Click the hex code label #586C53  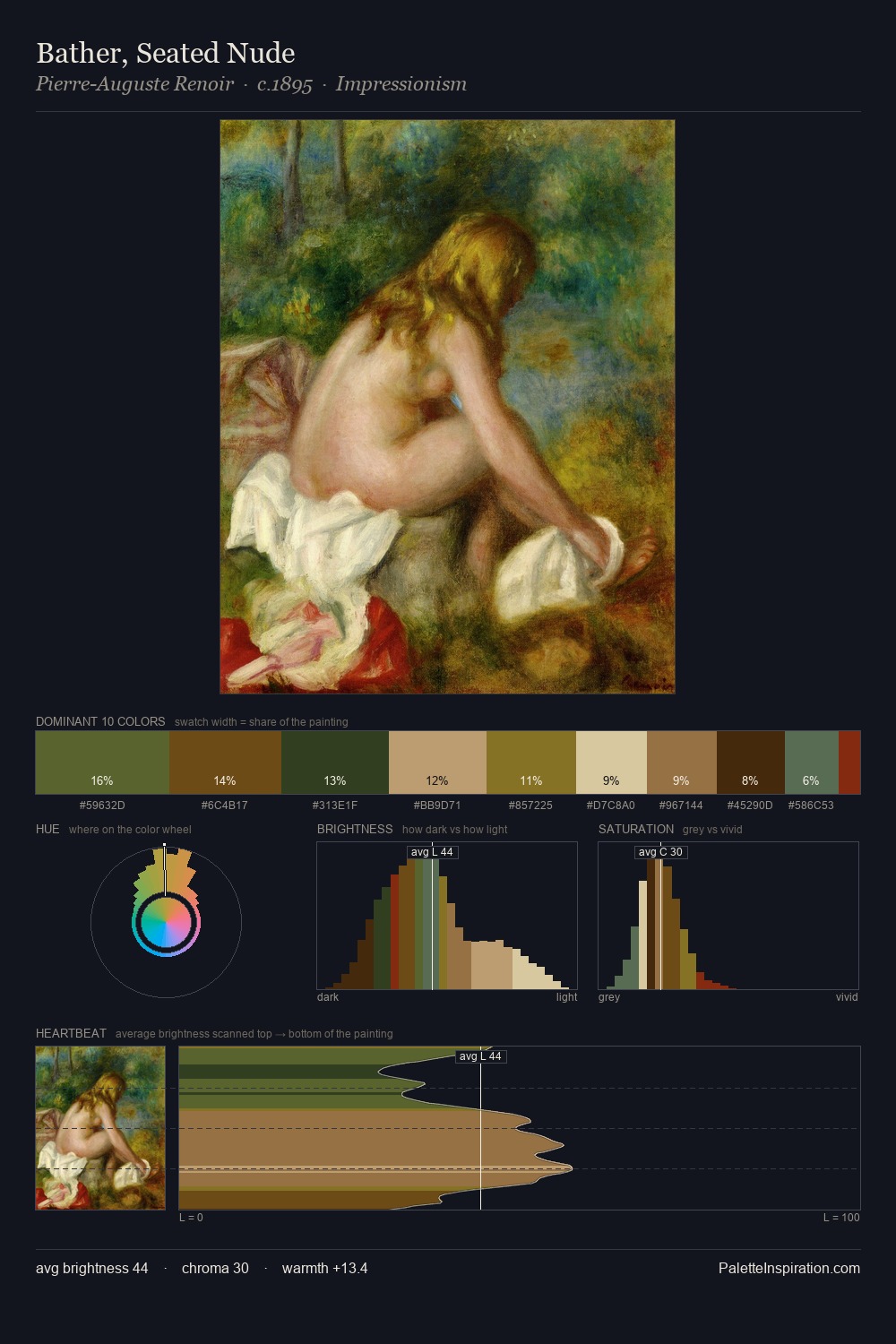[811, 806]
